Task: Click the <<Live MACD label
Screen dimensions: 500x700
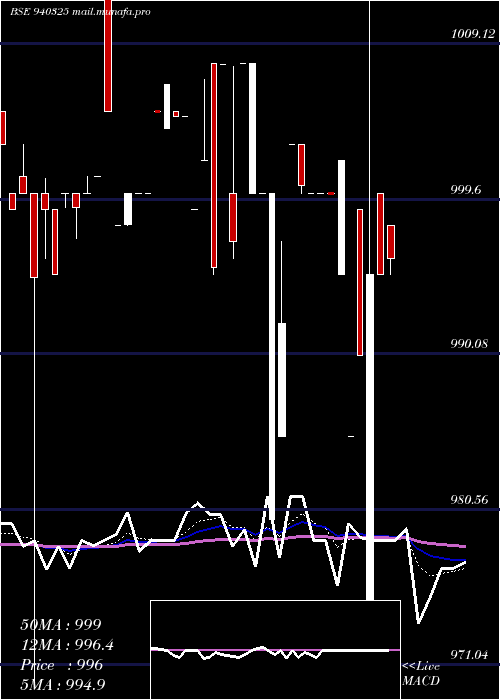Action: pos(421,673)
